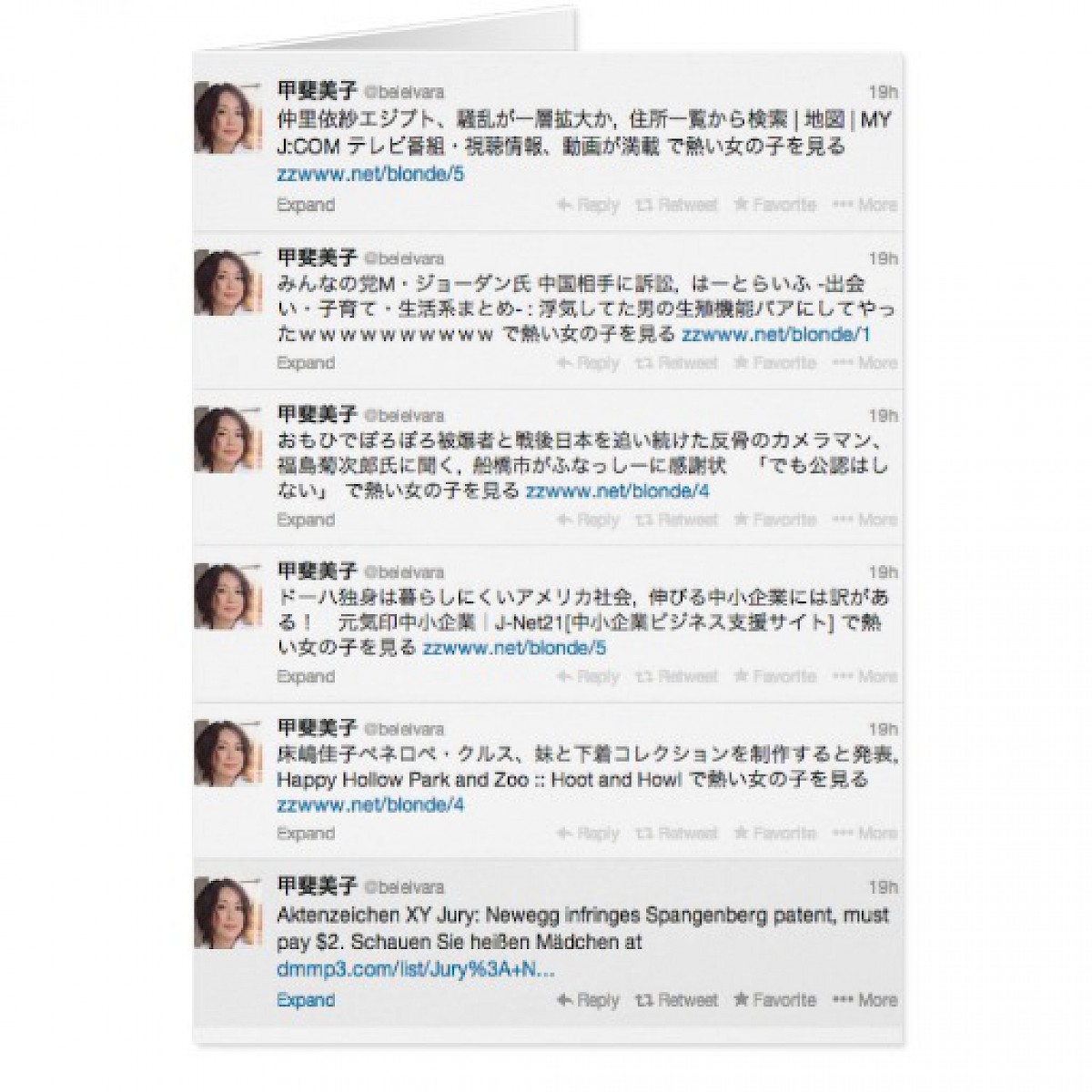Open the zzwww.net/blonde/1 link
Screen dimensions: 1092x1092
click(x=776, y=335)
